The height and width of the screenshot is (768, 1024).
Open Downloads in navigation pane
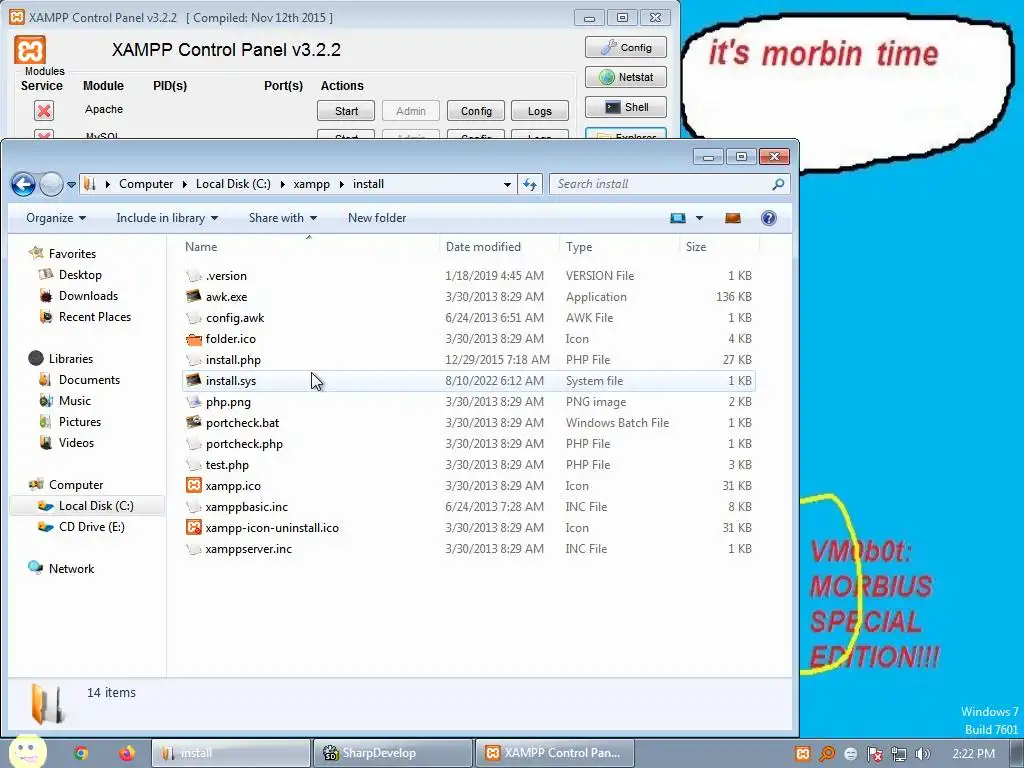[x=88, y=296]
